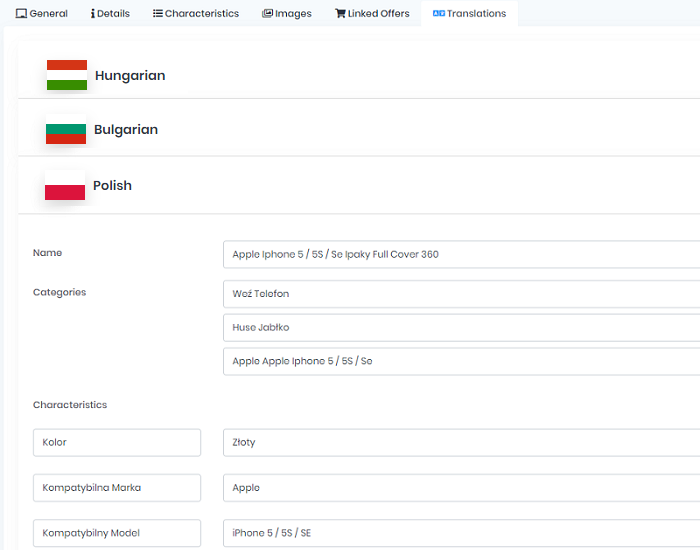Open the General tab
Image resolution: width=700 pixels, height=550 pixels.
pyautogui.click(x=42, y=13)
